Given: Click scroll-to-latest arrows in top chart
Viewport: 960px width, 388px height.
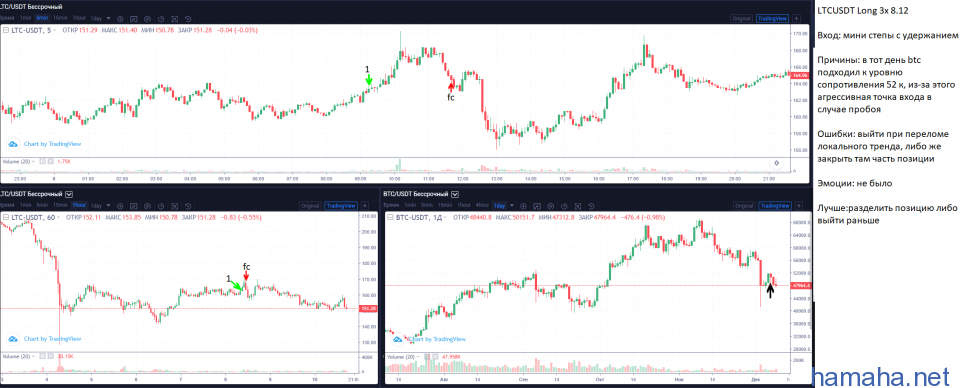Looking at the screenshot, I should point(776,163).
